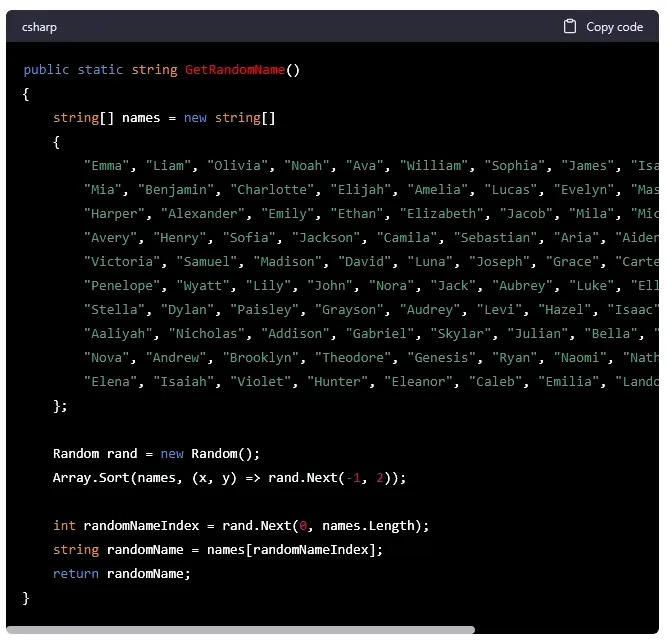Click the "Victoria" string
Screen dimensions: 668x643
tap(122, 261)
